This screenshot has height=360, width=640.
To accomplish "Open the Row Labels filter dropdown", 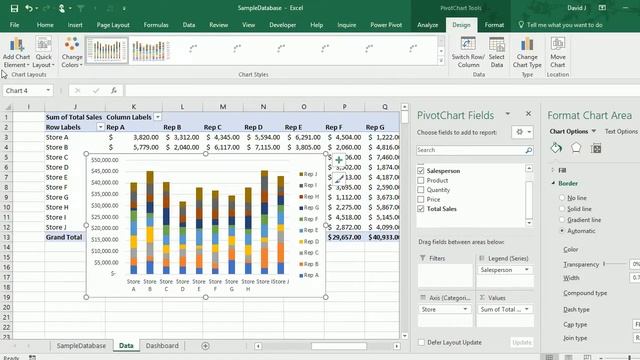I will (100, 127).
